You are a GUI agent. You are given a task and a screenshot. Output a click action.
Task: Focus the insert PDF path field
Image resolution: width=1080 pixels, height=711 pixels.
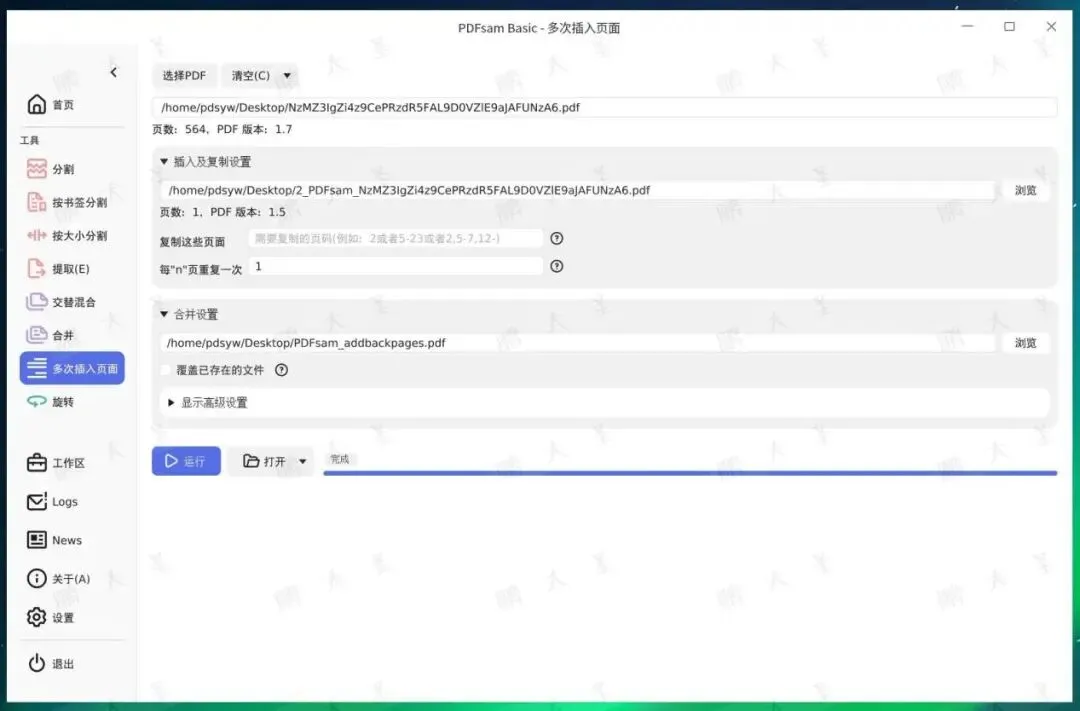point(577,190)
